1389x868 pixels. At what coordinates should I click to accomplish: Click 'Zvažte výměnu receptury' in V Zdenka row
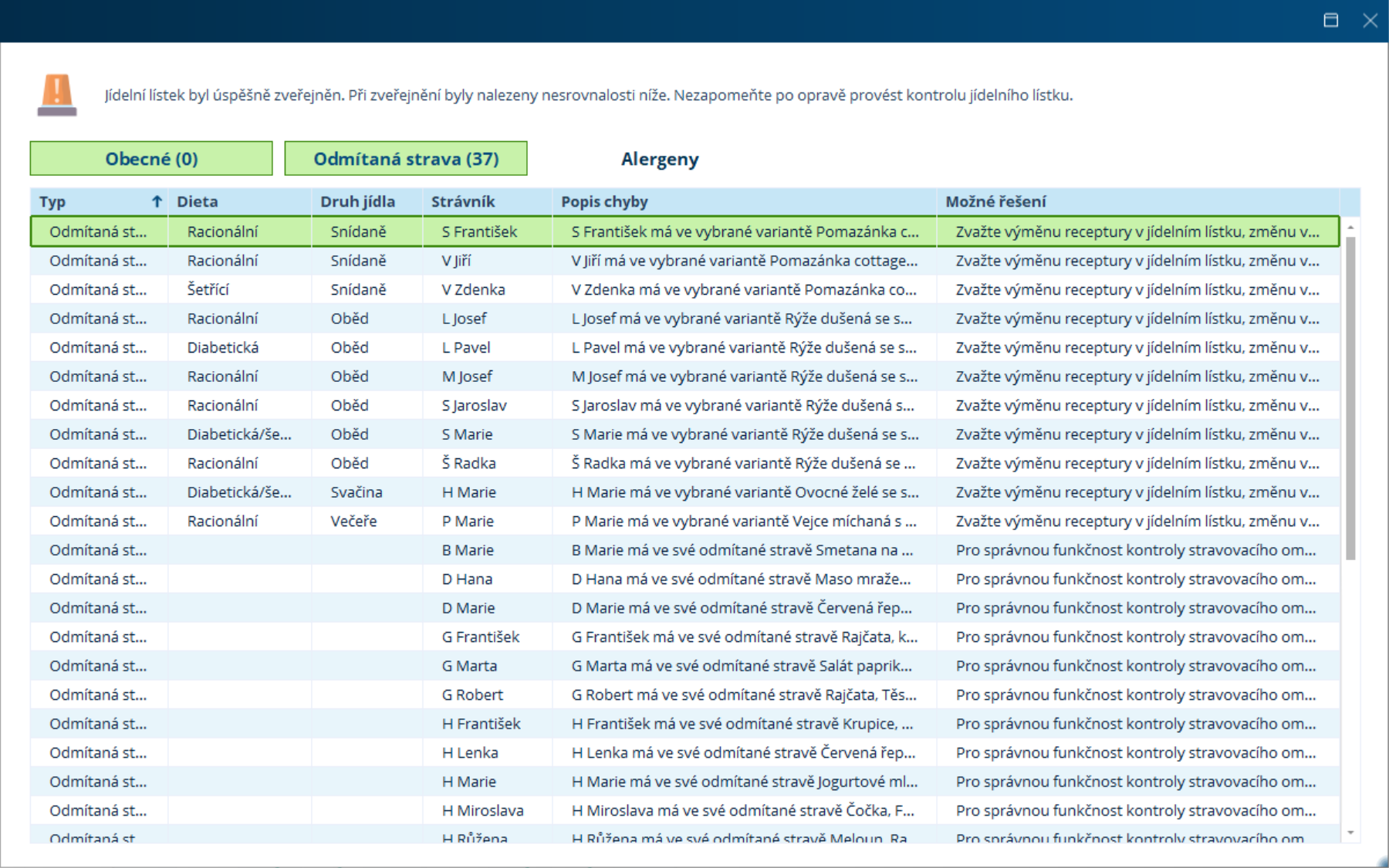coord(1138,289)
